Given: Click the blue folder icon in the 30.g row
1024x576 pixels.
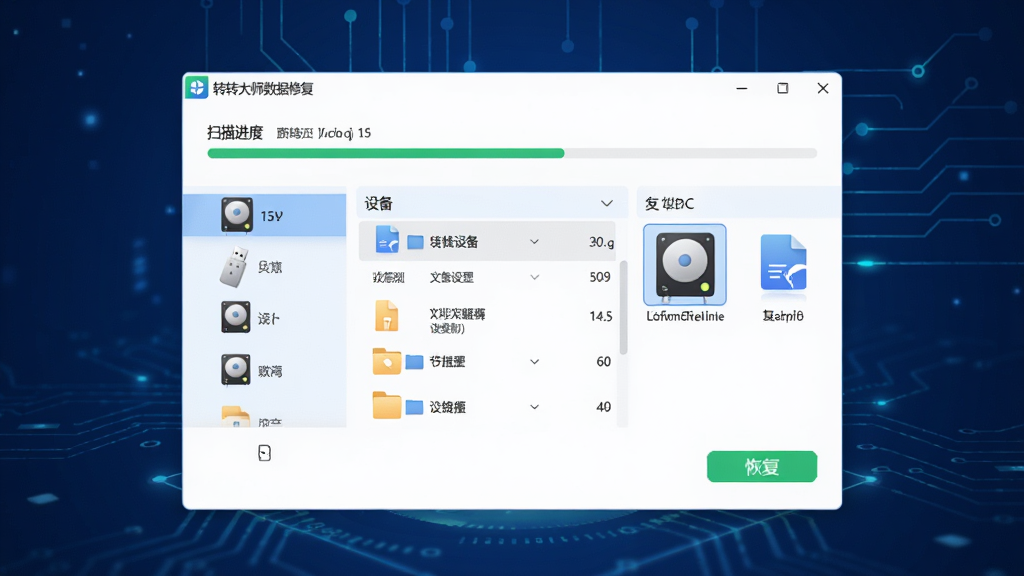Looking at the screenshot, I should point(415,242).
